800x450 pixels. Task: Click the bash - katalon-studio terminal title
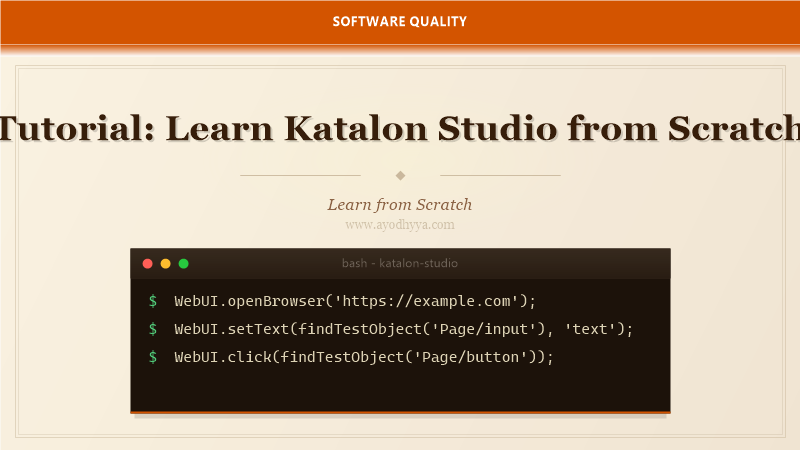coord(399,263)
